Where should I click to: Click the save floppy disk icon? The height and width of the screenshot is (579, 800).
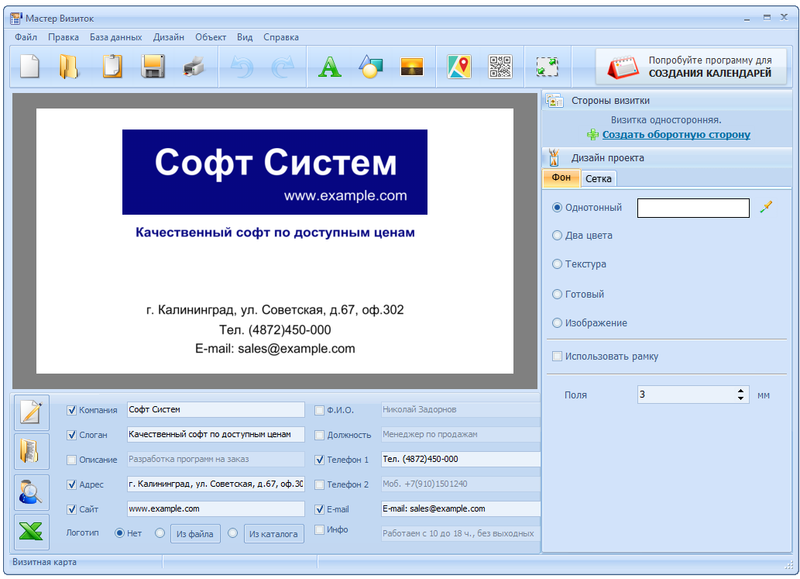(x=153, y=67)
